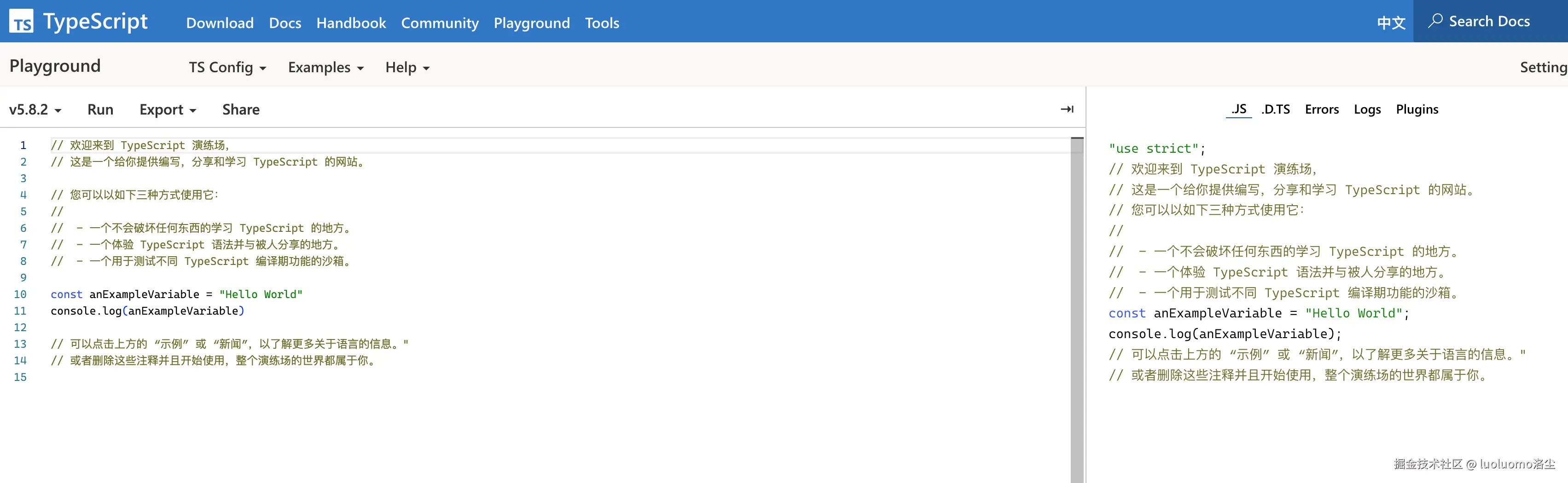This screenshot has height=483, width=1568.
Task: Open the Plugins tab
Action: point(1417,109)
